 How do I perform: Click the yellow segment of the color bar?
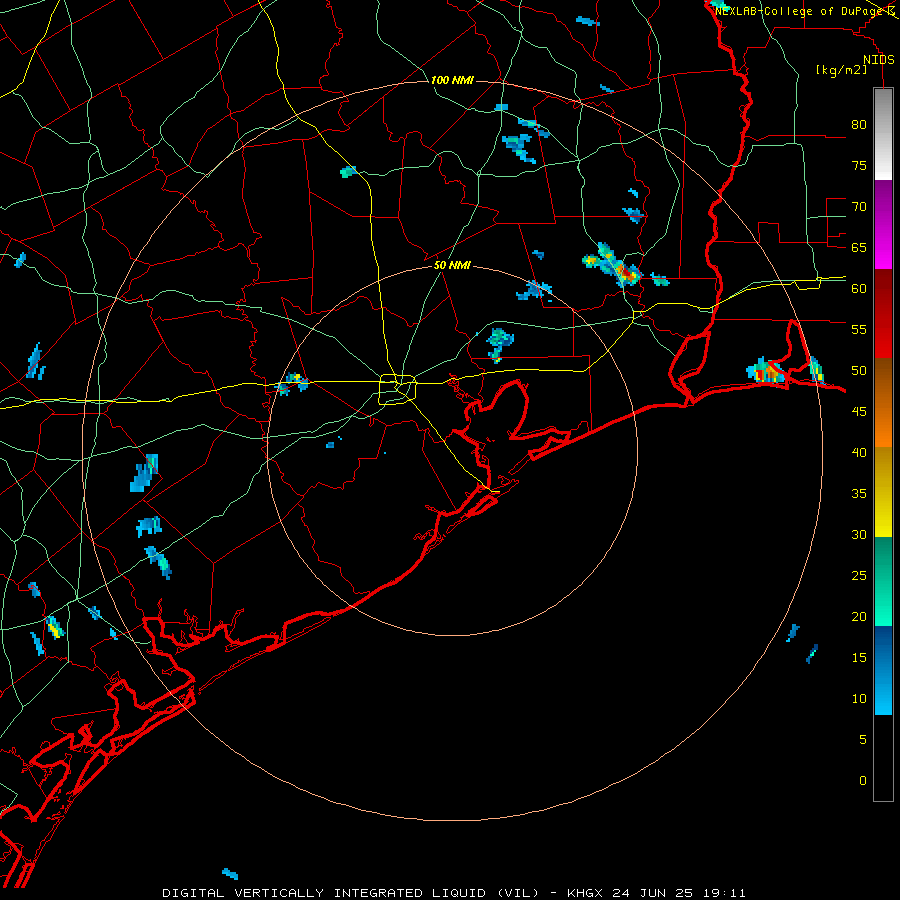click(x=883, y=492)
